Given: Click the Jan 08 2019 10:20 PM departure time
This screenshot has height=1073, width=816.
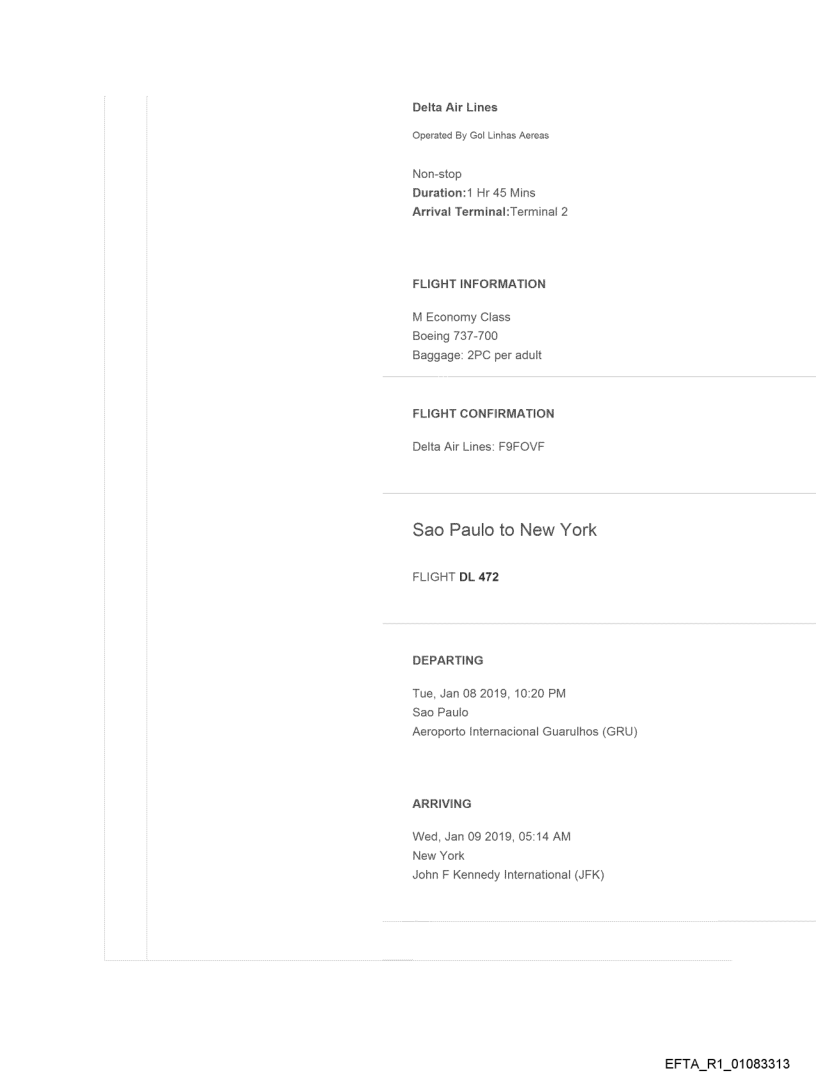Looking at the screenshot, I should tap(489, 694).
